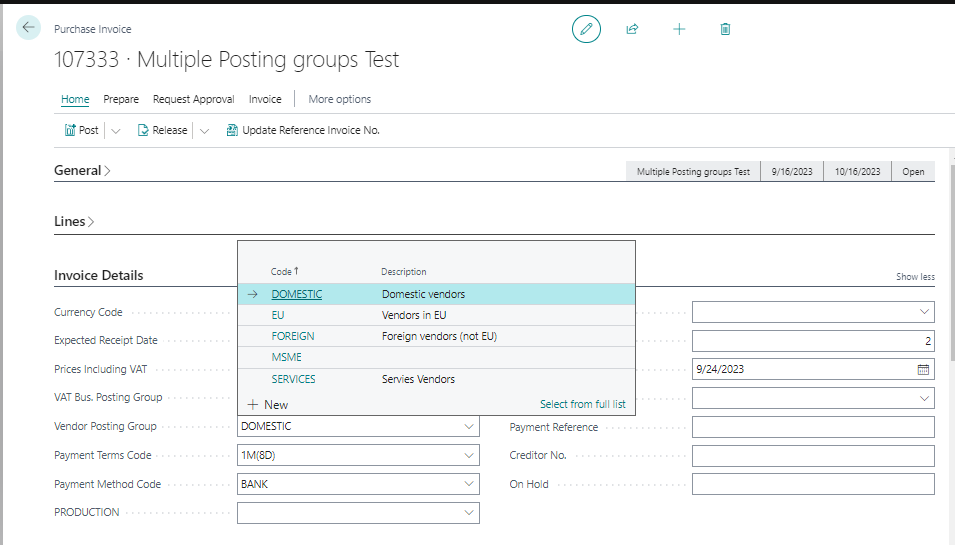Select the EU vendor posting group
955x545 pixels.
[278, 315]
